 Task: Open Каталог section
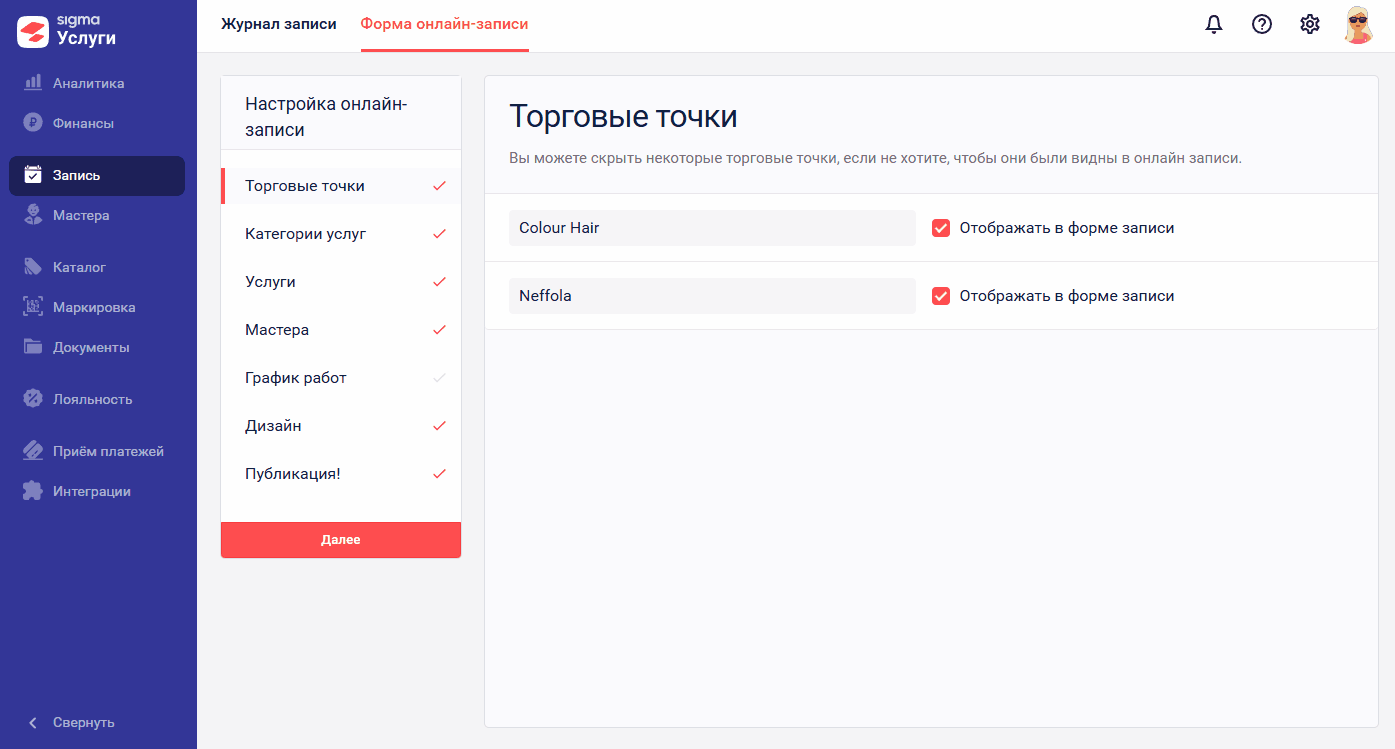click(x=97, y=267)
